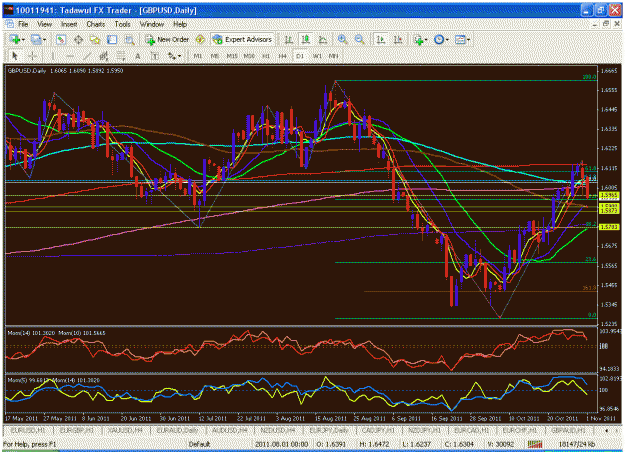625x452 pixels.
Task: Click the Default profile in status bar
Action: tap(199, 444)
